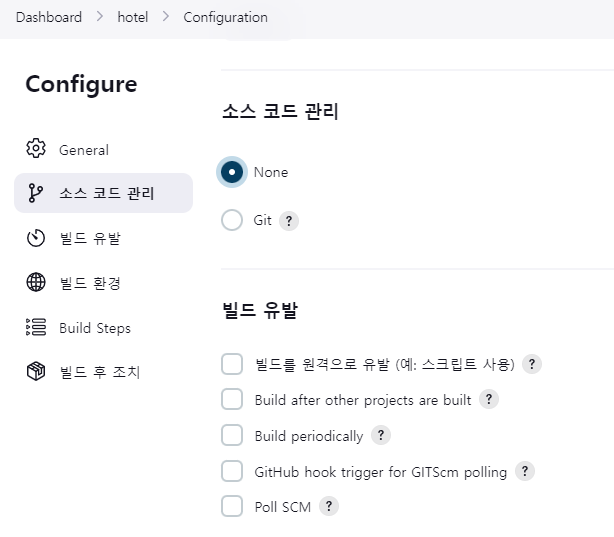This screenshot has width=614, height=537.
Task: Go to the hotel breadcrumb link
Action: point(133,17)
